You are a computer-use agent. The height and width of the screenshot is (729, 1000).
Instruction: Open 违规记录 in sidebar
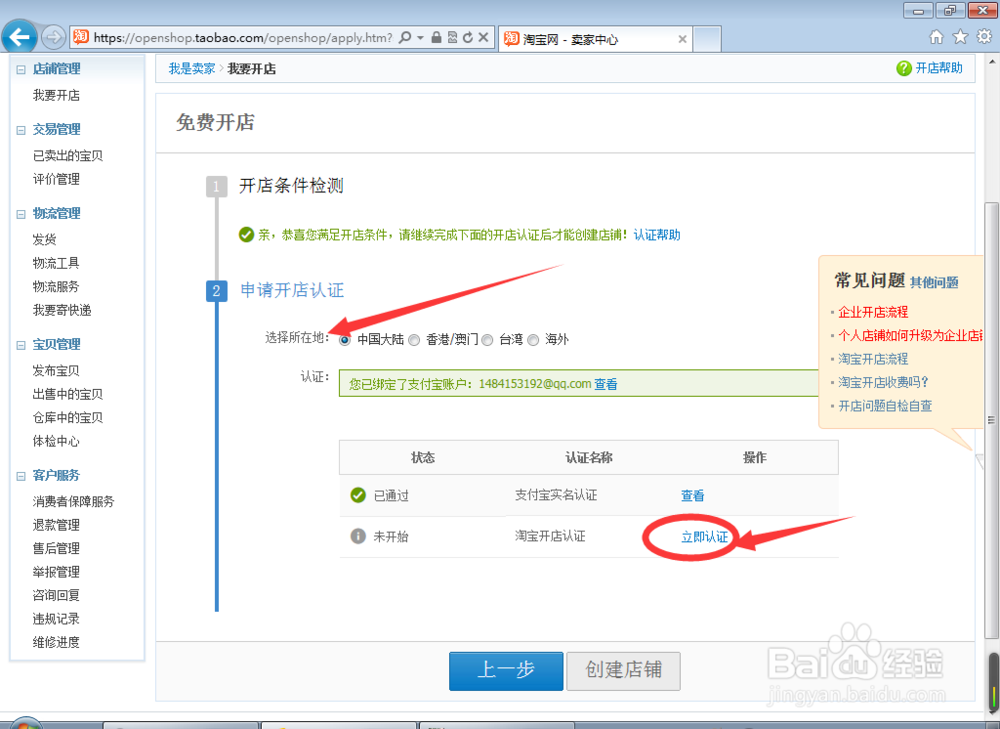coord(56,619)
